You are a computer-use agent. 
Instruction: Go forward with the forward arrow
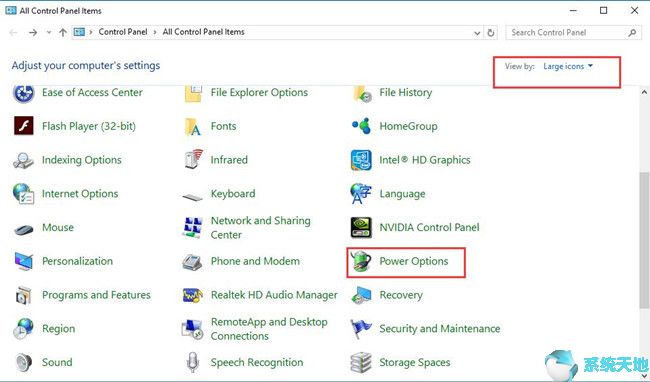33,32
